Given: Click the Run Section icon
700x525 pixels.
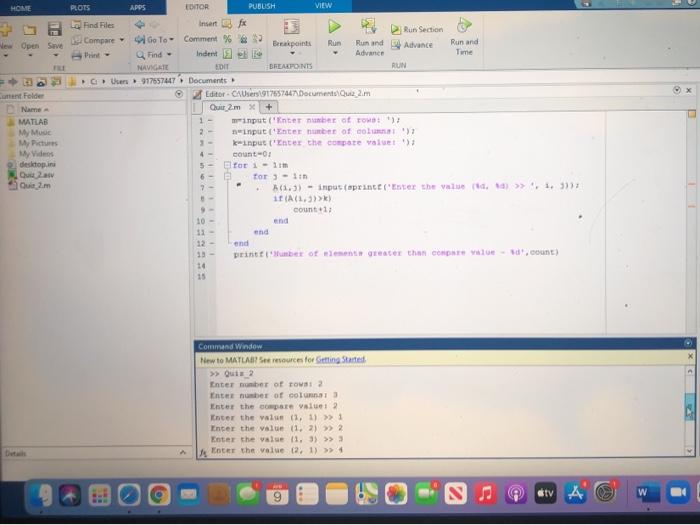Looking at the screenshot, I should click(x=396, y=29).
